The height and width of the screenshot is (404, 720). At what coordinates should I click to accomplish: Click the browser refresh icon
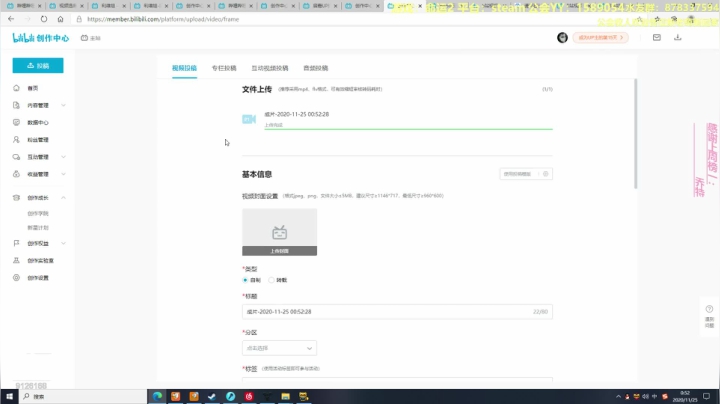44,19
